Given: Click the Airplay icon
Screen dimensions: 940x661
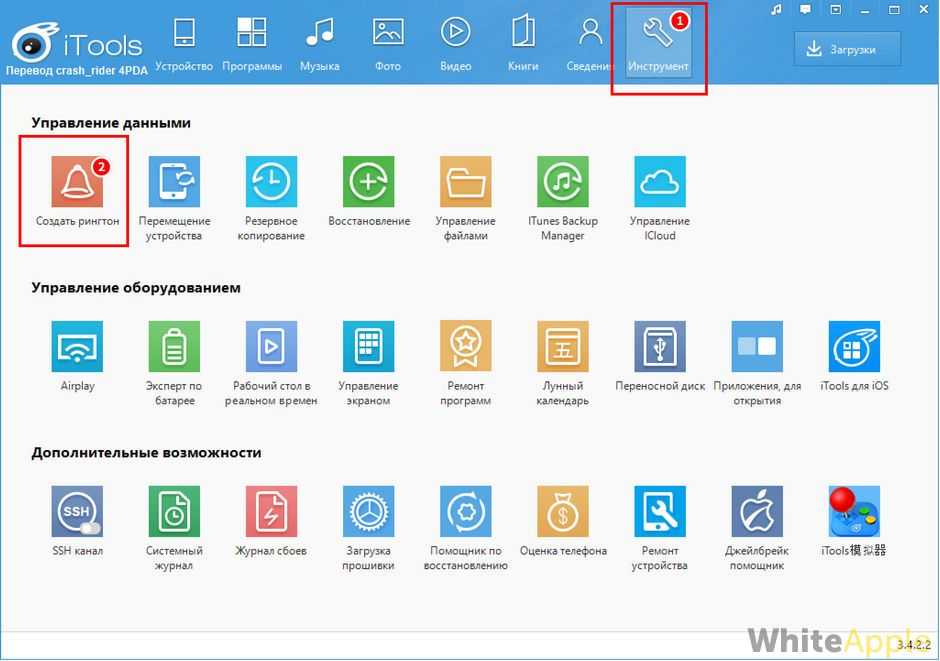Looking at the screenshot, I should click(77, 347).
